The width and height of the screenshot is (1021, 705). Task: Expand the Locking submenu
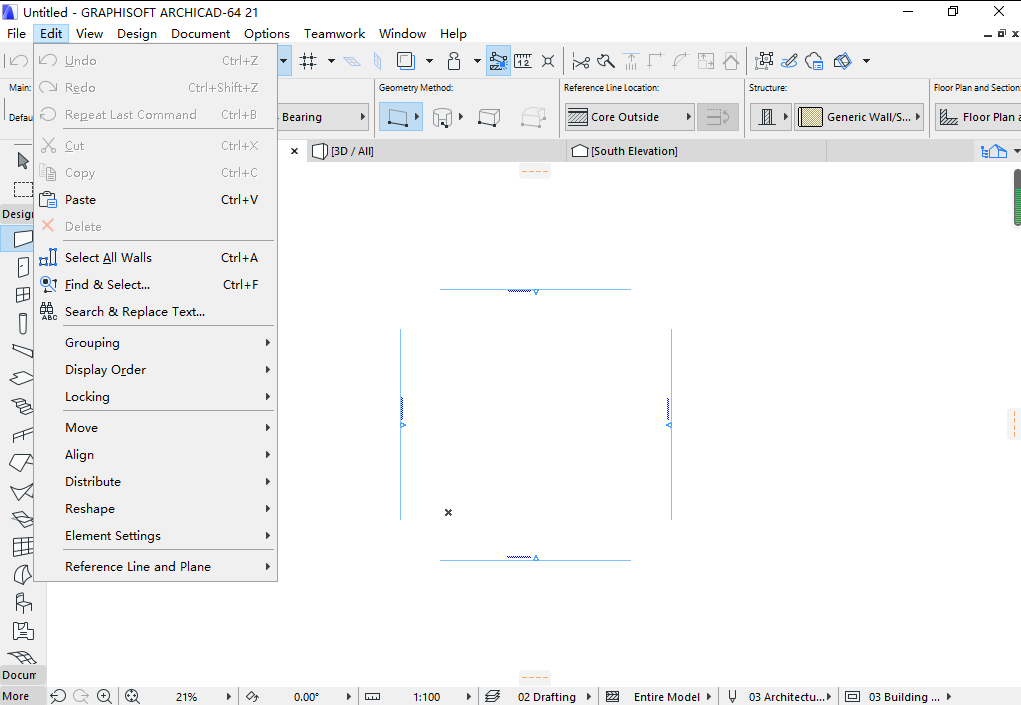click(x=156, y=397)
